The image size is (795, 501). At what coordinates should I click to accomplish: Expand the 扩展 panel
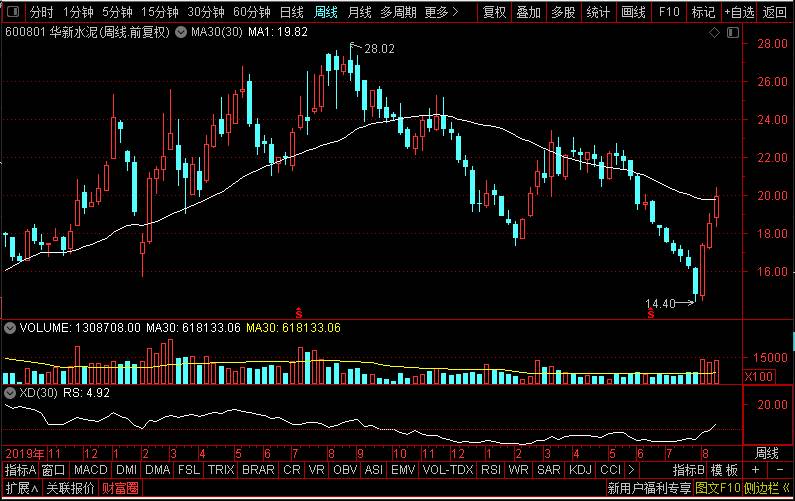click(22, 488)
